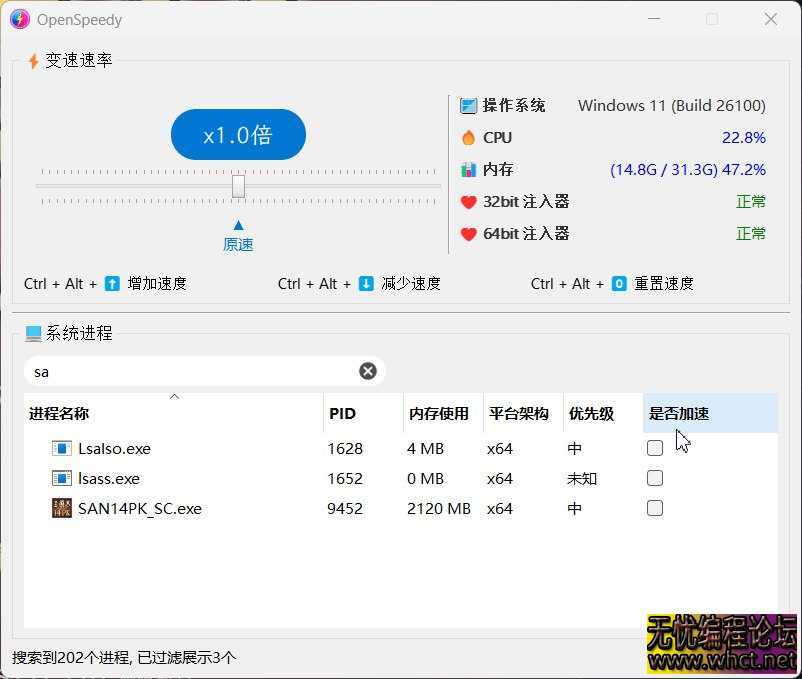Image resolution: width=802 pixels, height=679 pixels.
Task: Click the flame icon beside CPU
Action: point(467,137)
